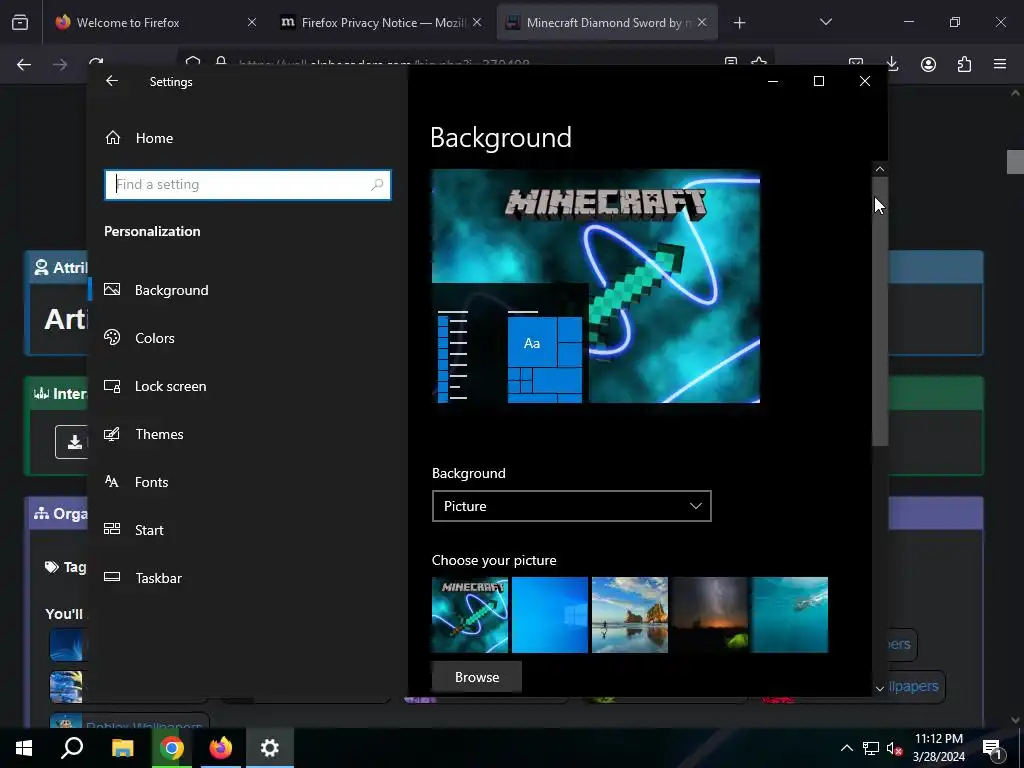Switch to Firefox from taskbar

[x=220, y=748]
